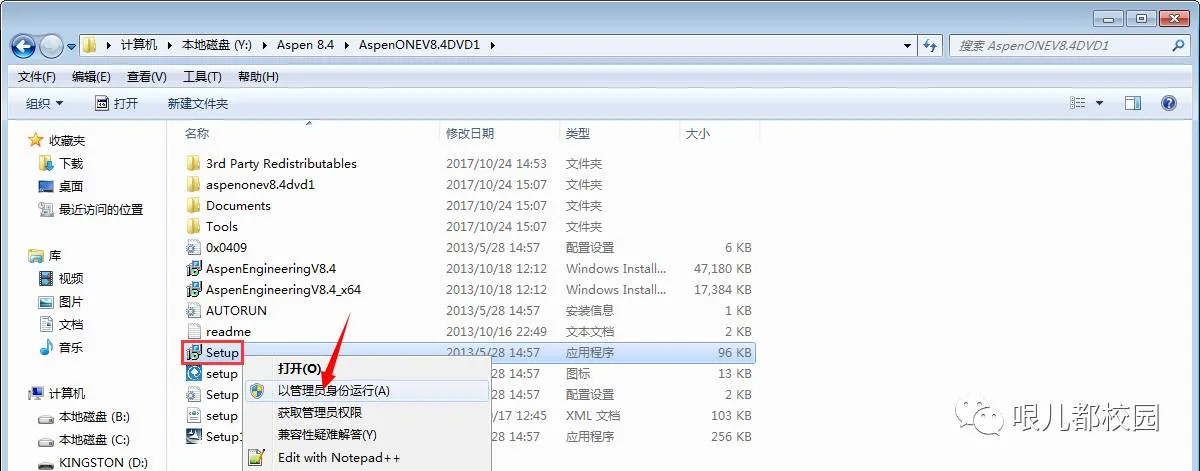The image size is (1200, 471).
Task: Select the Tools folder icon
Action: click(194, 226)
